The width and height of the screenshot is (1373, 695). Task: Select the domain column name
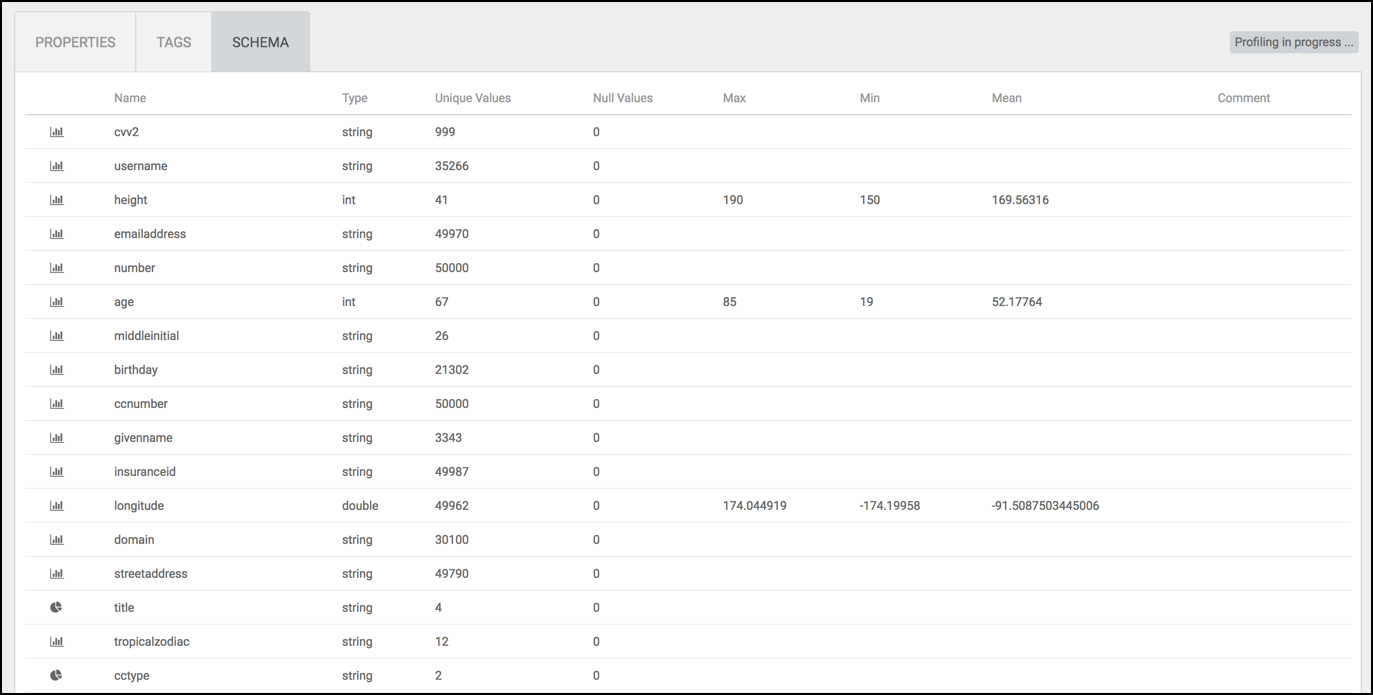[x=134, y=540]
